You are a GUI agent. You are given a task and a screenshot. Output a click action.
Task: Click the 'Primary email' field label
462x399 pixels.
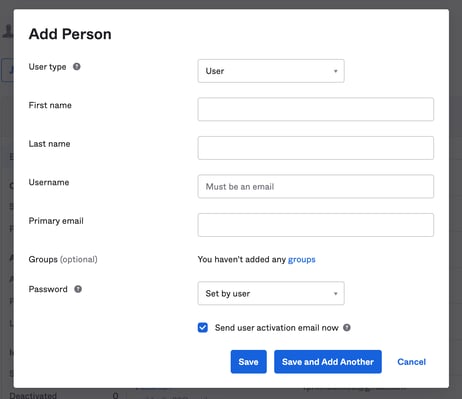click(x=56, y=221)
